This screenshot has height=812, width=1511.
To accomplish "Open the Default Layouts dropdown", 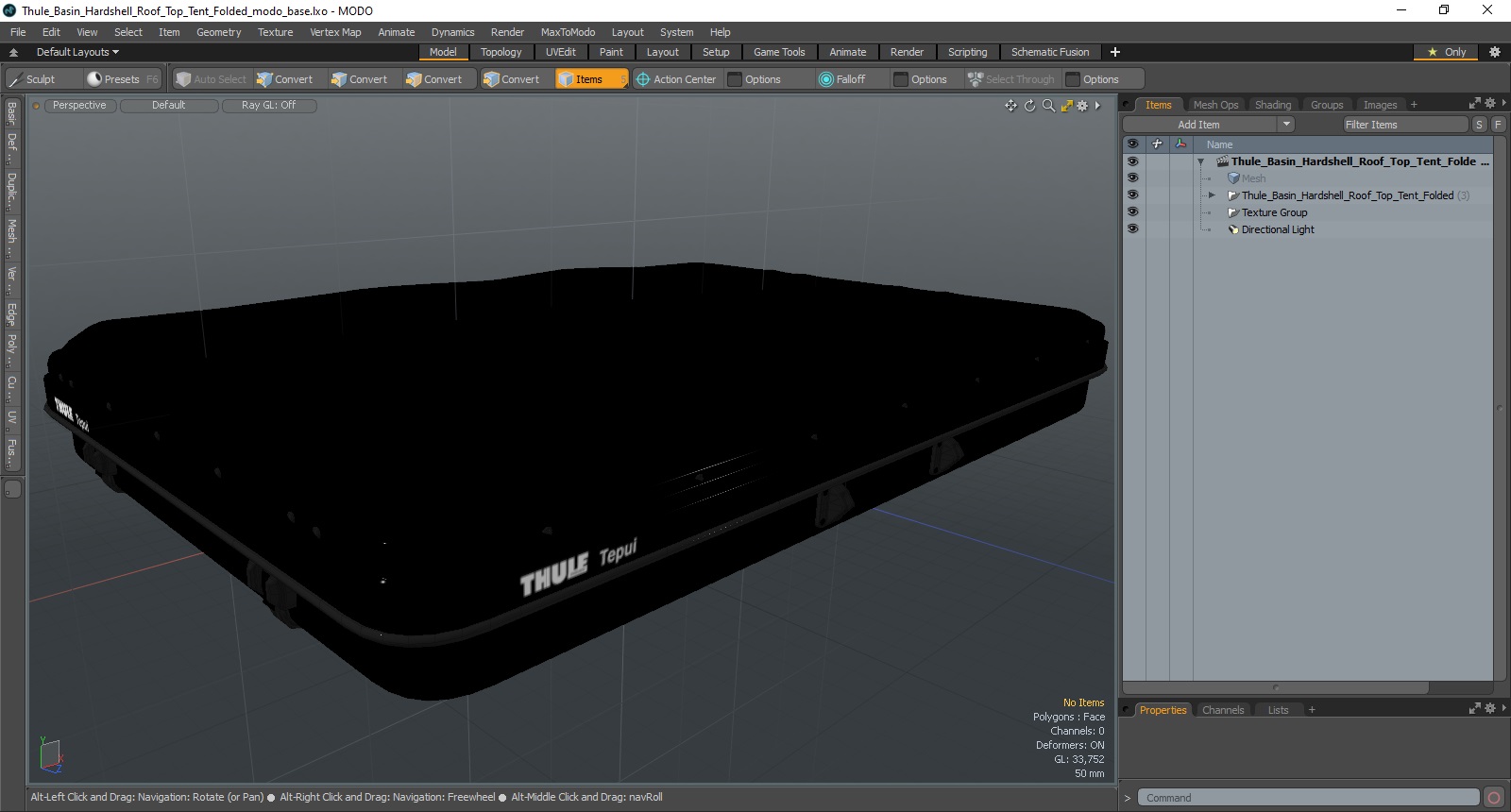I will pyautogui.click(x=77, y=52).
